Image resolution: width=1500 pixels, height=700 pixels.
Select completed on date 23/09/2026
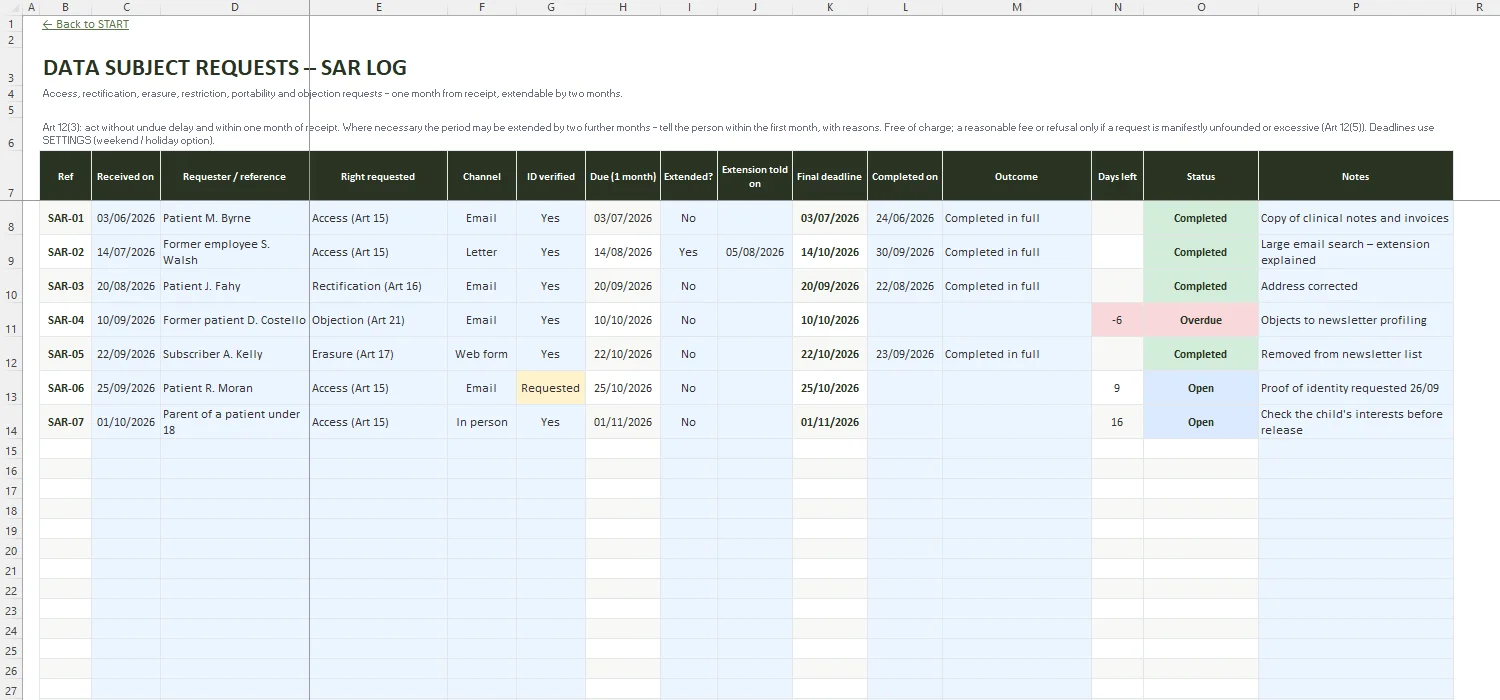tap(904, 354)
